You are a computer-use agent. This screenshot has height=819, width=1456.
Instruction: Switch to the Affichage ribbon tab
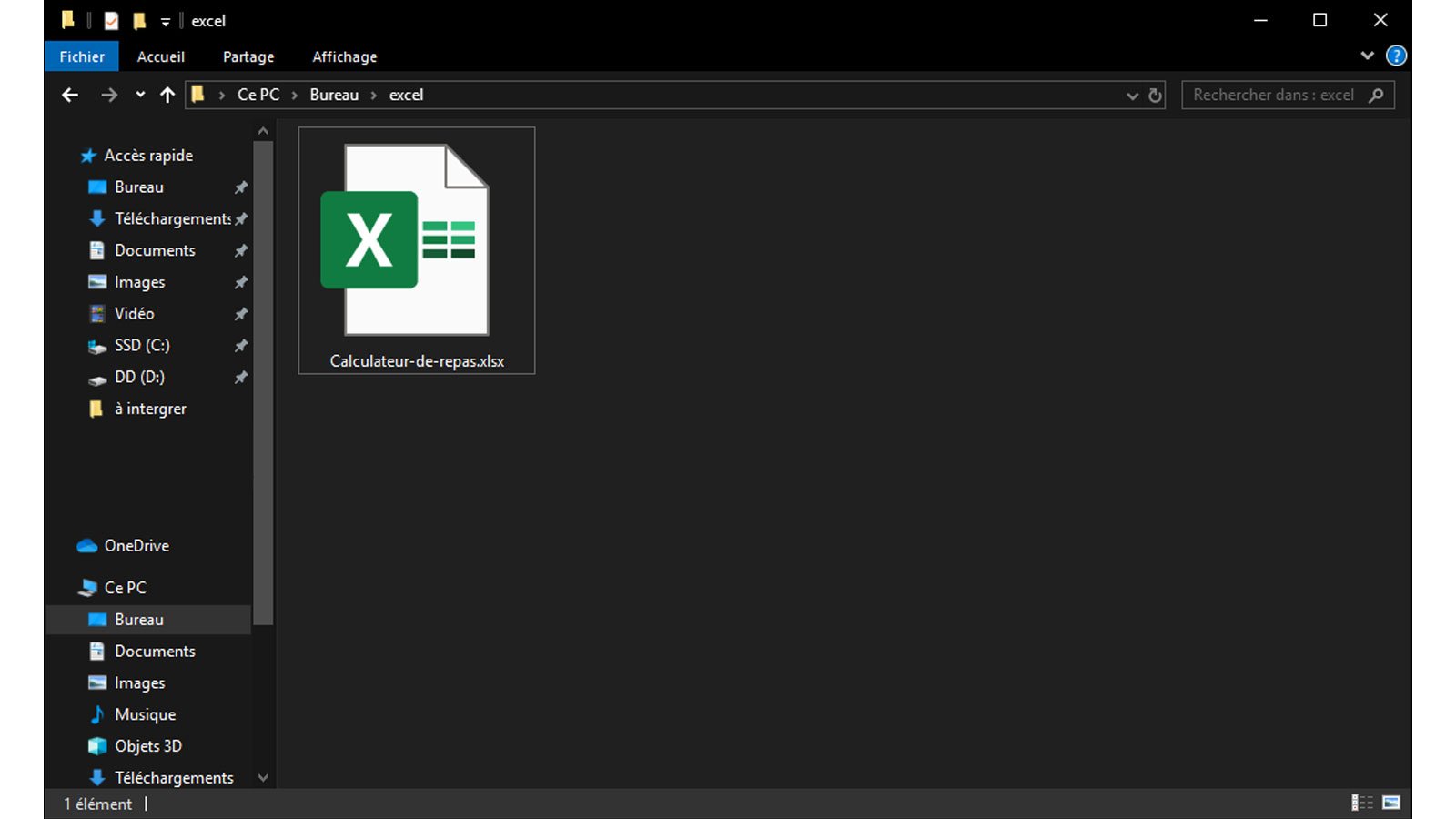coord(344,56)
